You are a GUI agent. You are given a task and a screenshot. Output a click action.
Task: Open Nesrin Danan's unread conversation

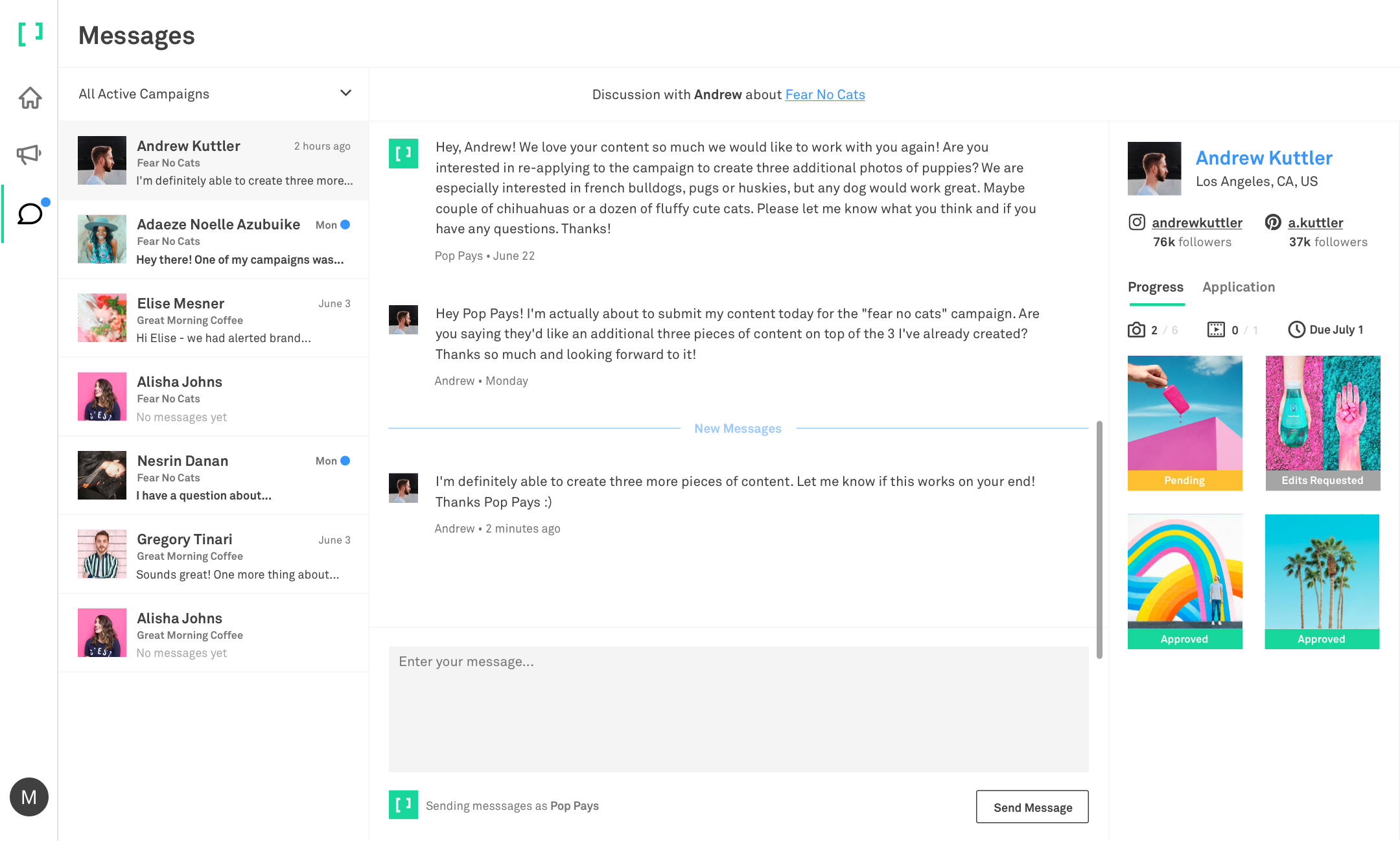click(214, 476)
